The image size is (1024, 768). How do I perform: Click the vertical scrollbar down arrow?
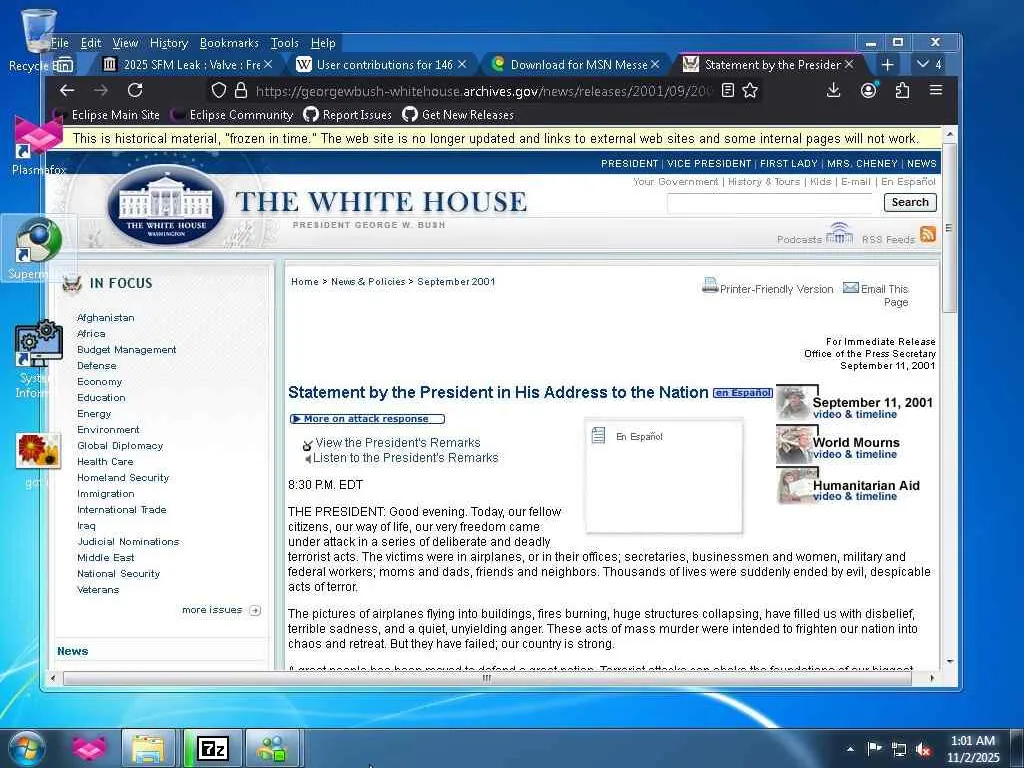pos(950,661)
